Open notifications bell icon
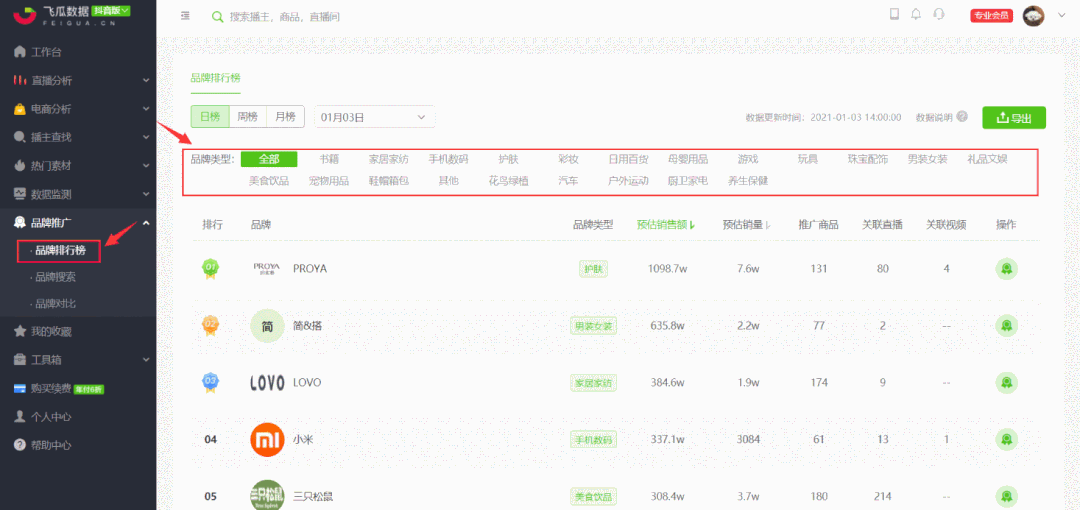This screenshot has height=510, width=1080. click(x=916, y=14)
